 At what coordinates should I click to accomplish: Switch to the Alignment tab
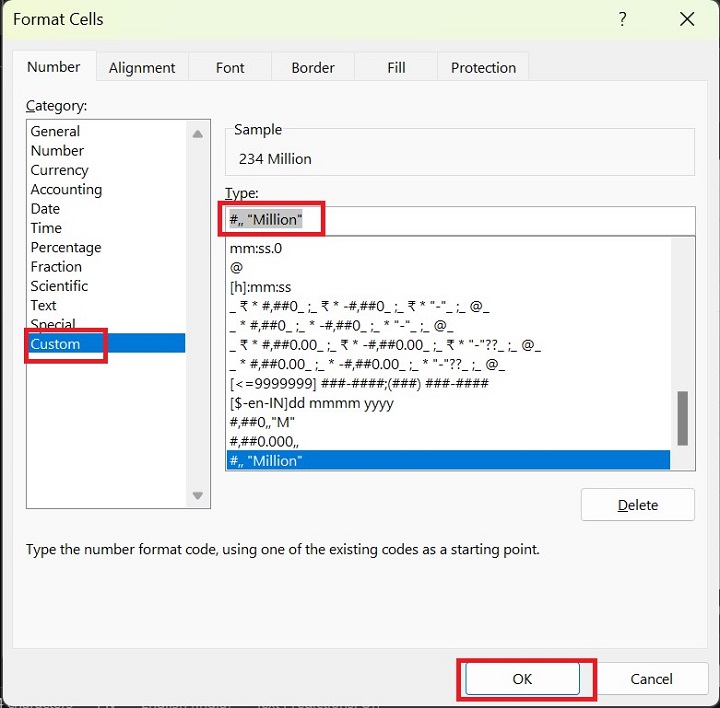(142, 68)
